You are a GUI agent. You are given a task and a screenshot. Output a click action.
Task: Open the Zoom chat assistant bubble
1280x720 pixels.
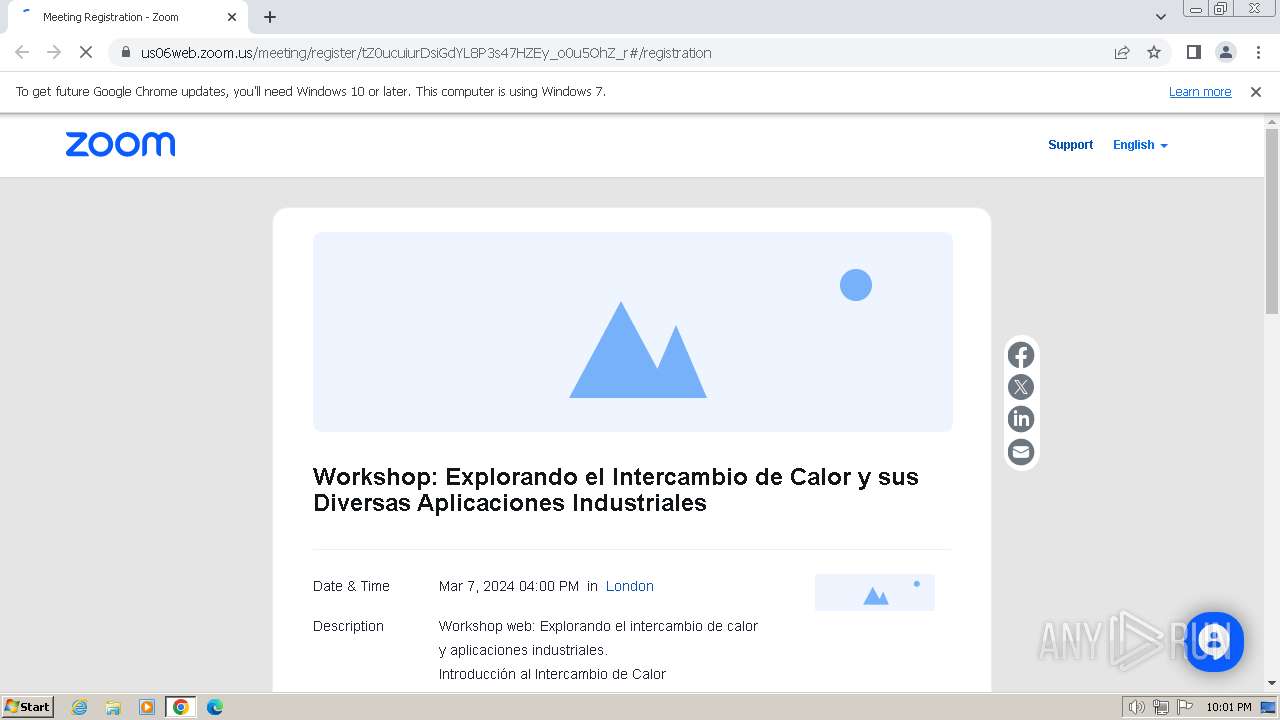tap(1214, 641)
